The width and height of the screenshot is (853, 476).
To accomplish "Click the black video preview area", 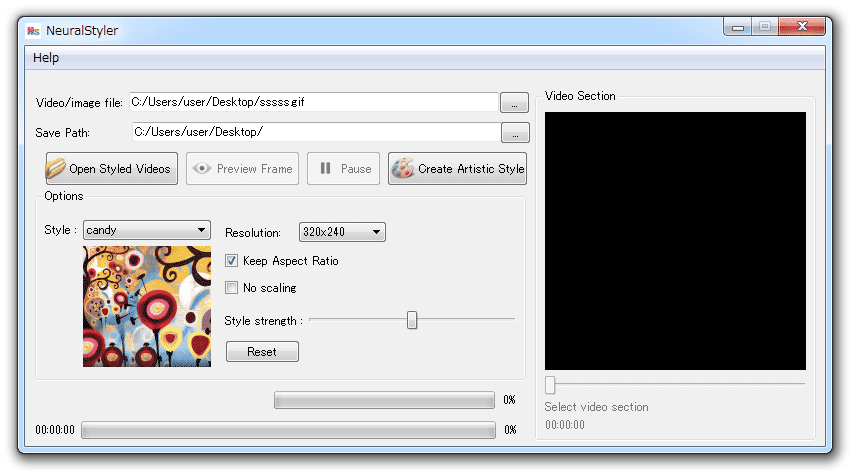I will (675, 241).
